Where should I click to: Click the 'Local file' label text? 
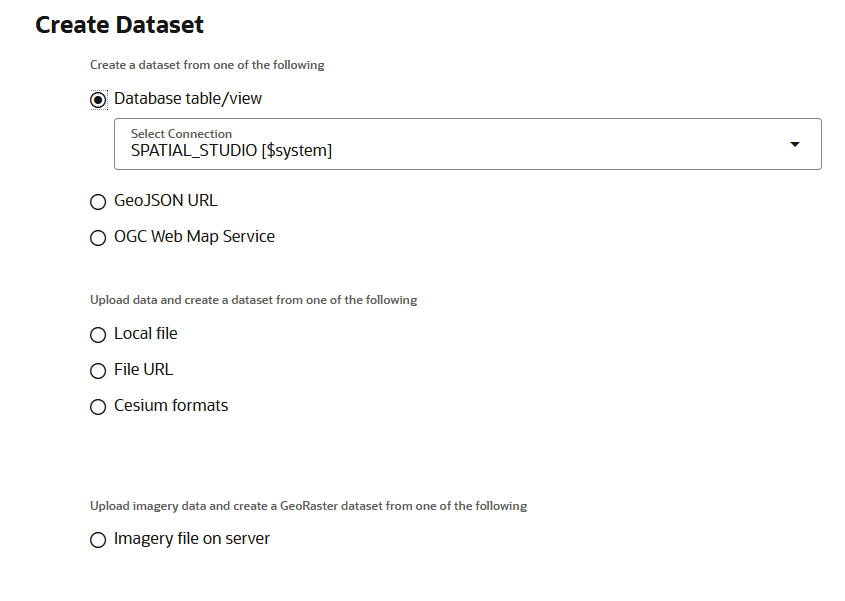click(146, 334)
